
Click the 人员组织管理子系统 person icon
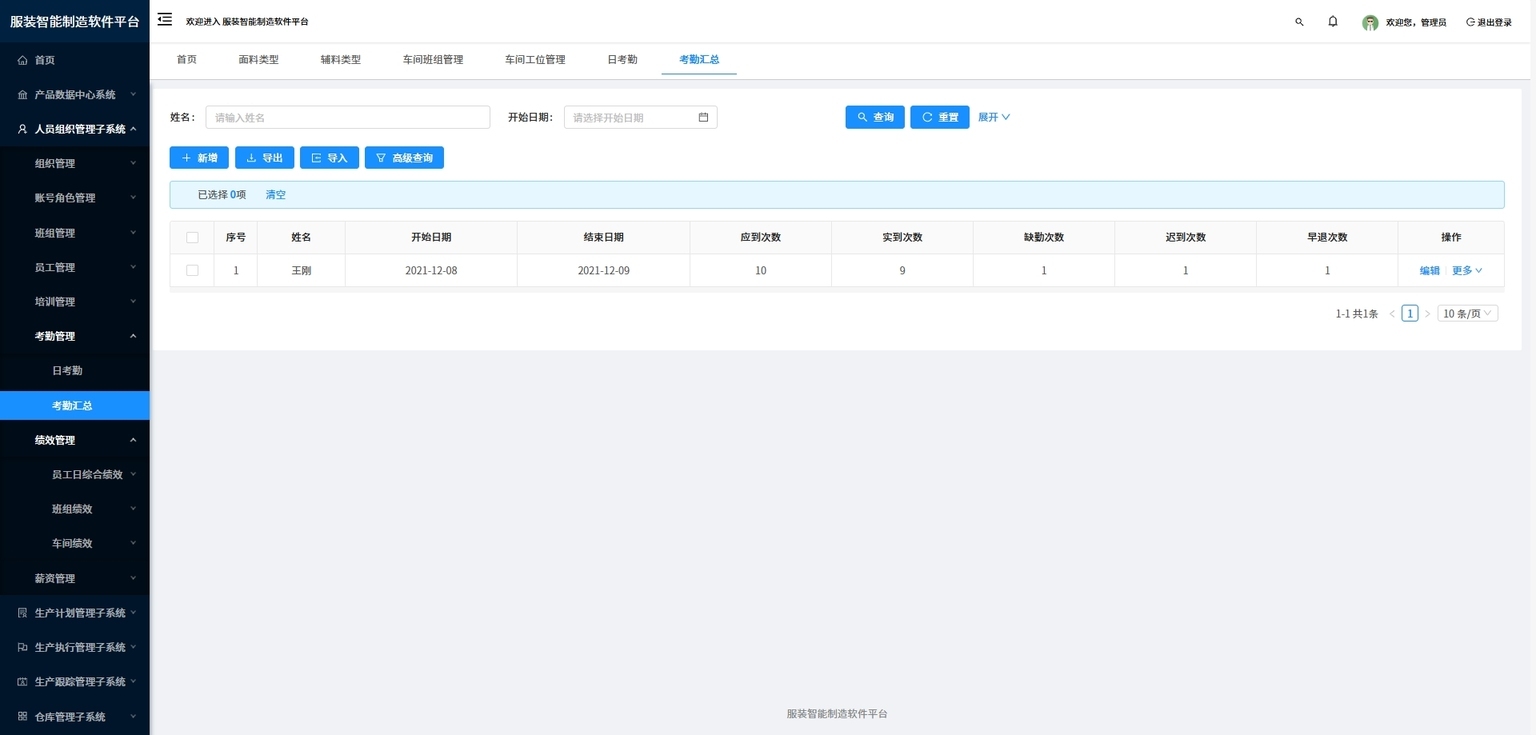click(22, 129)
